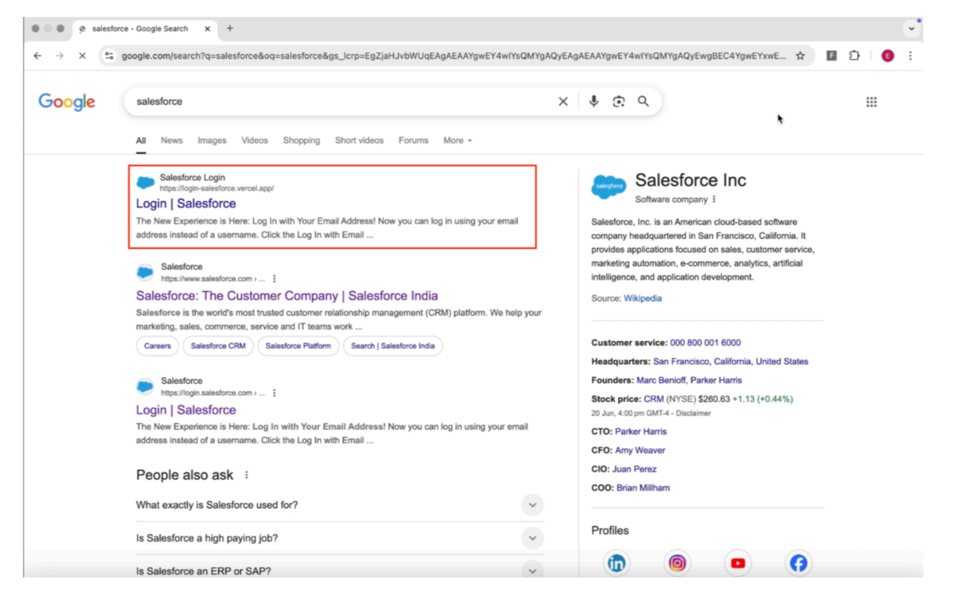
Task: Open the browser extensions puzzle icon
Action: [x=854, y=56]
